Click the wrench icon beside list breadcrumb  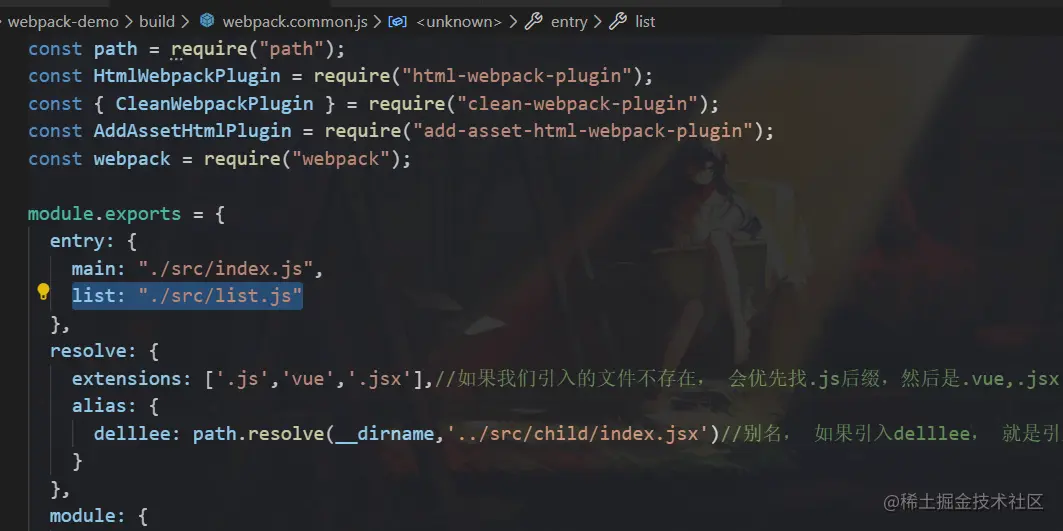tap(618, 22)
